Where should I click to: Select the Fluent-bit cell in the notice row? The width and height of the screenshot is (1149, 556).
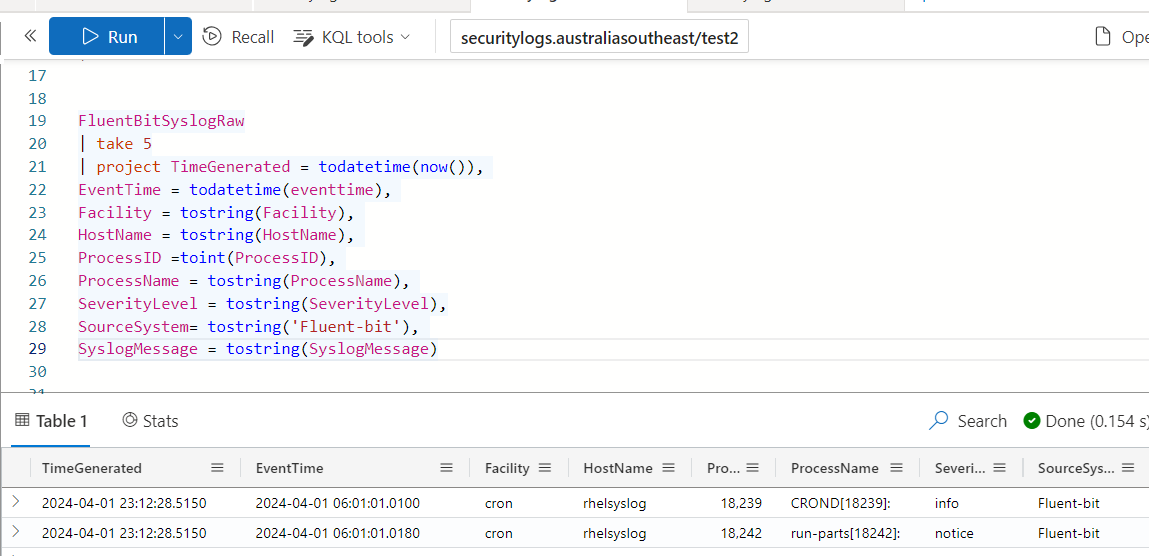point(1069,533)
